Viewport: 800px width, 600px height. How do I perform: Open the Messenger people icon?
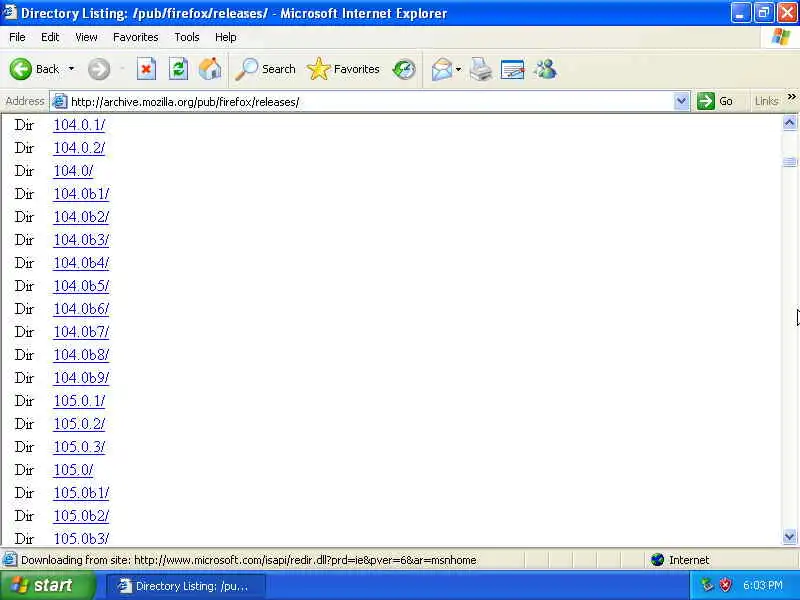point(545,69)
